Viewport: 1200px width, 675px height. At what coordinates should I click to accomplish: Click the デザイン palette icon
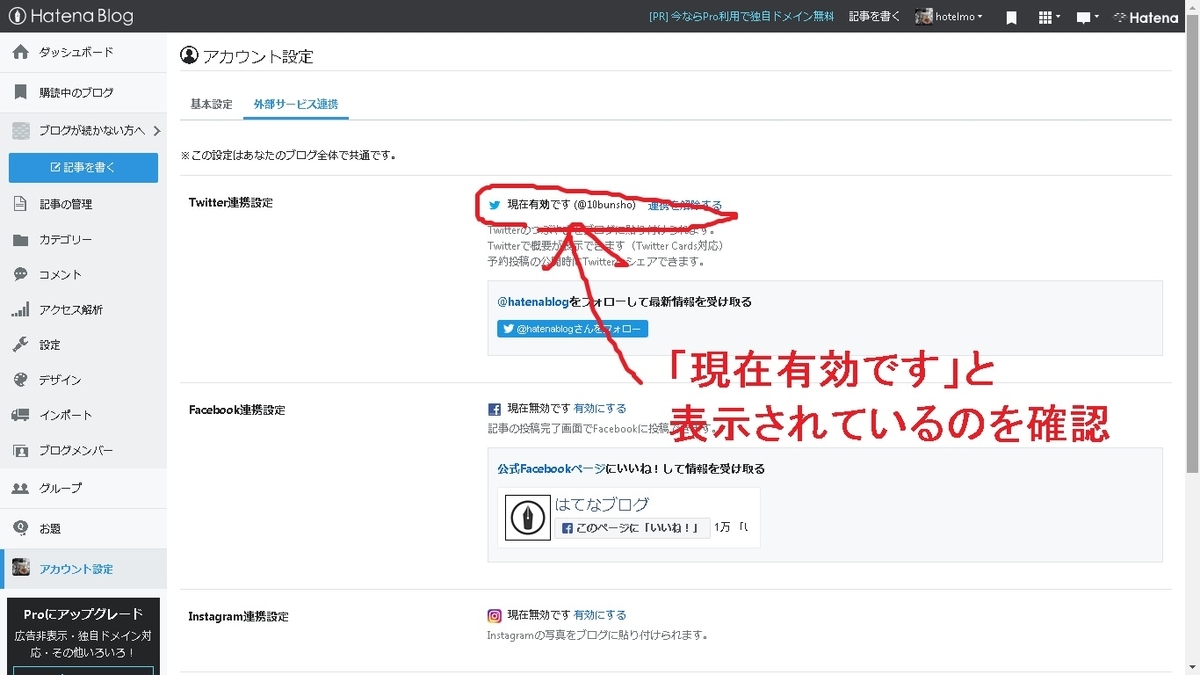point(21,379)
